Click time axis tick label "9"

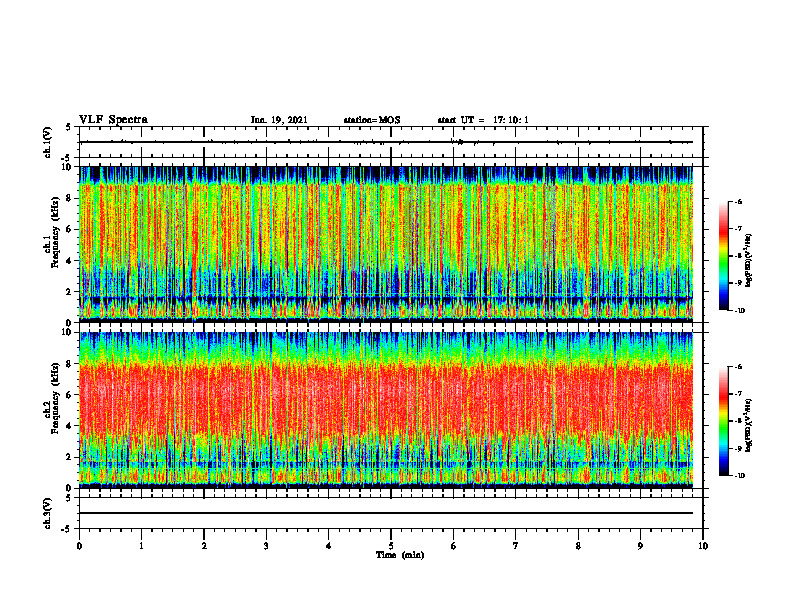tap(640, 546)
